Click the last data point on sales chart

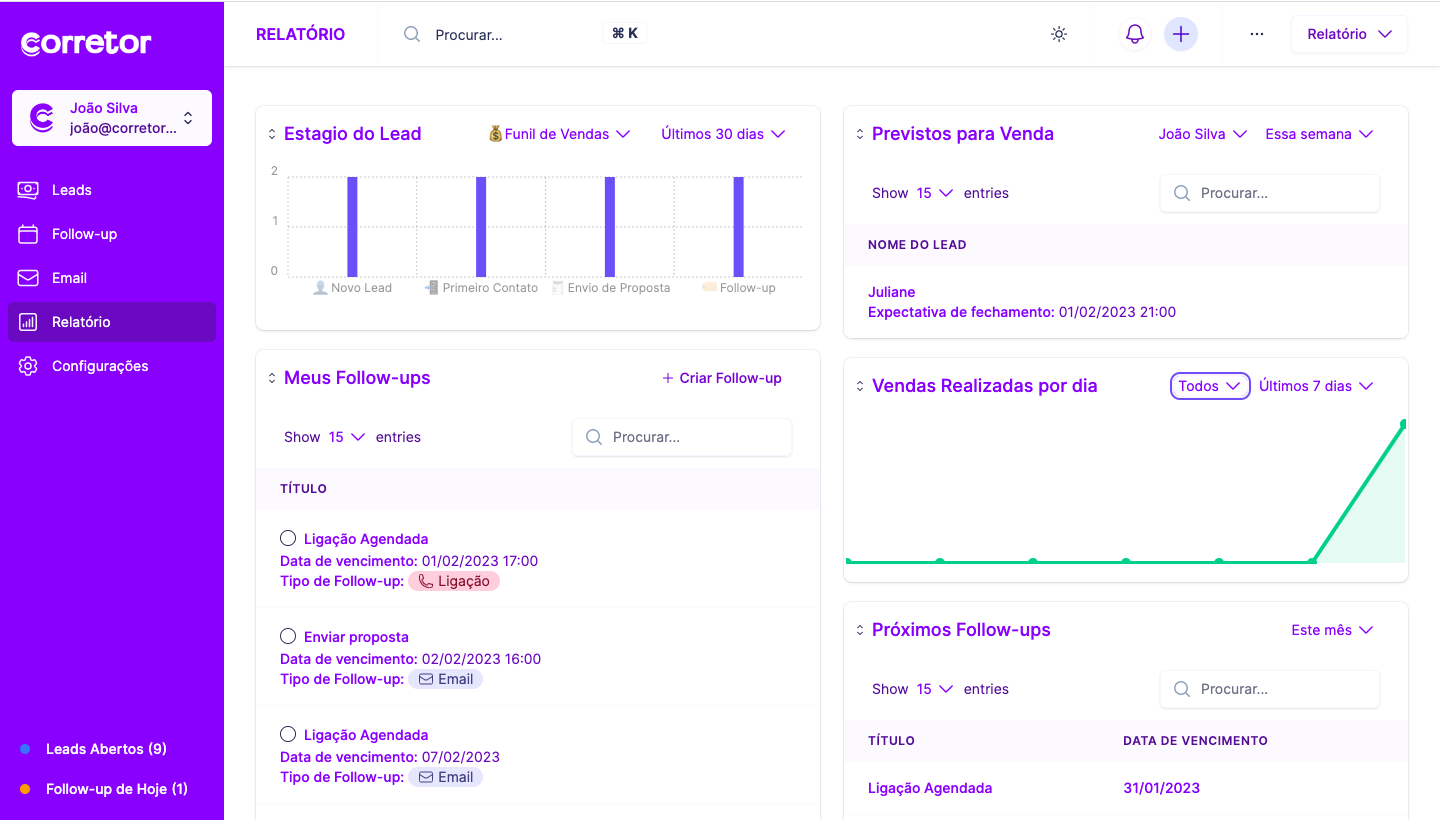click(x=1403, y=425)
